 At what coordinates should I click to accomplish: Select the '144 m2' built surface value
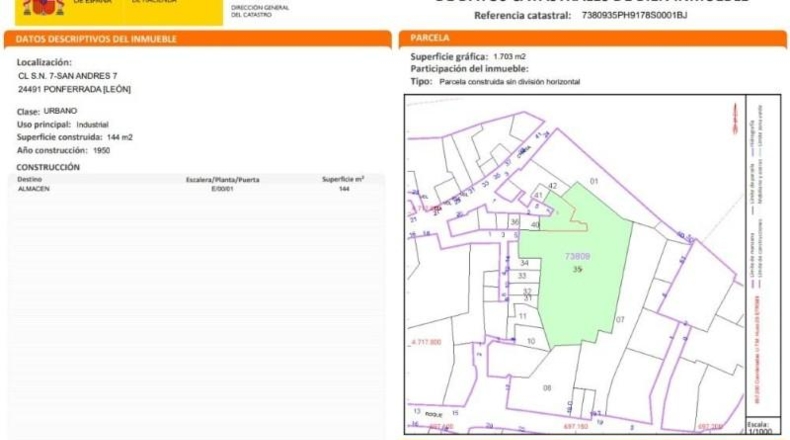tap(120, 137)
